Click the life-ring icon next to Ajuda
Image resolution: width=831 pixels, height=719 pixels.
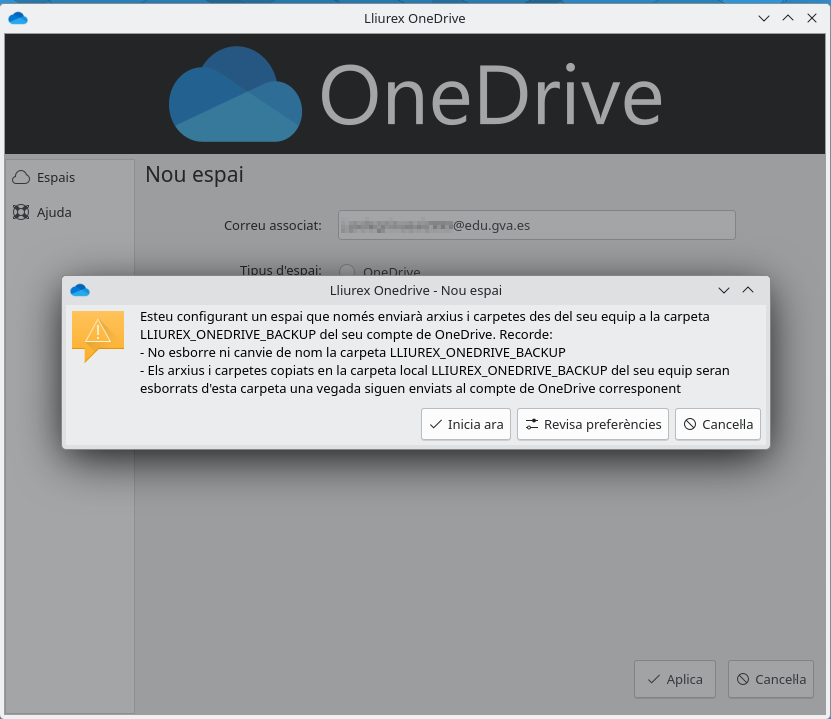click(22, 212)
